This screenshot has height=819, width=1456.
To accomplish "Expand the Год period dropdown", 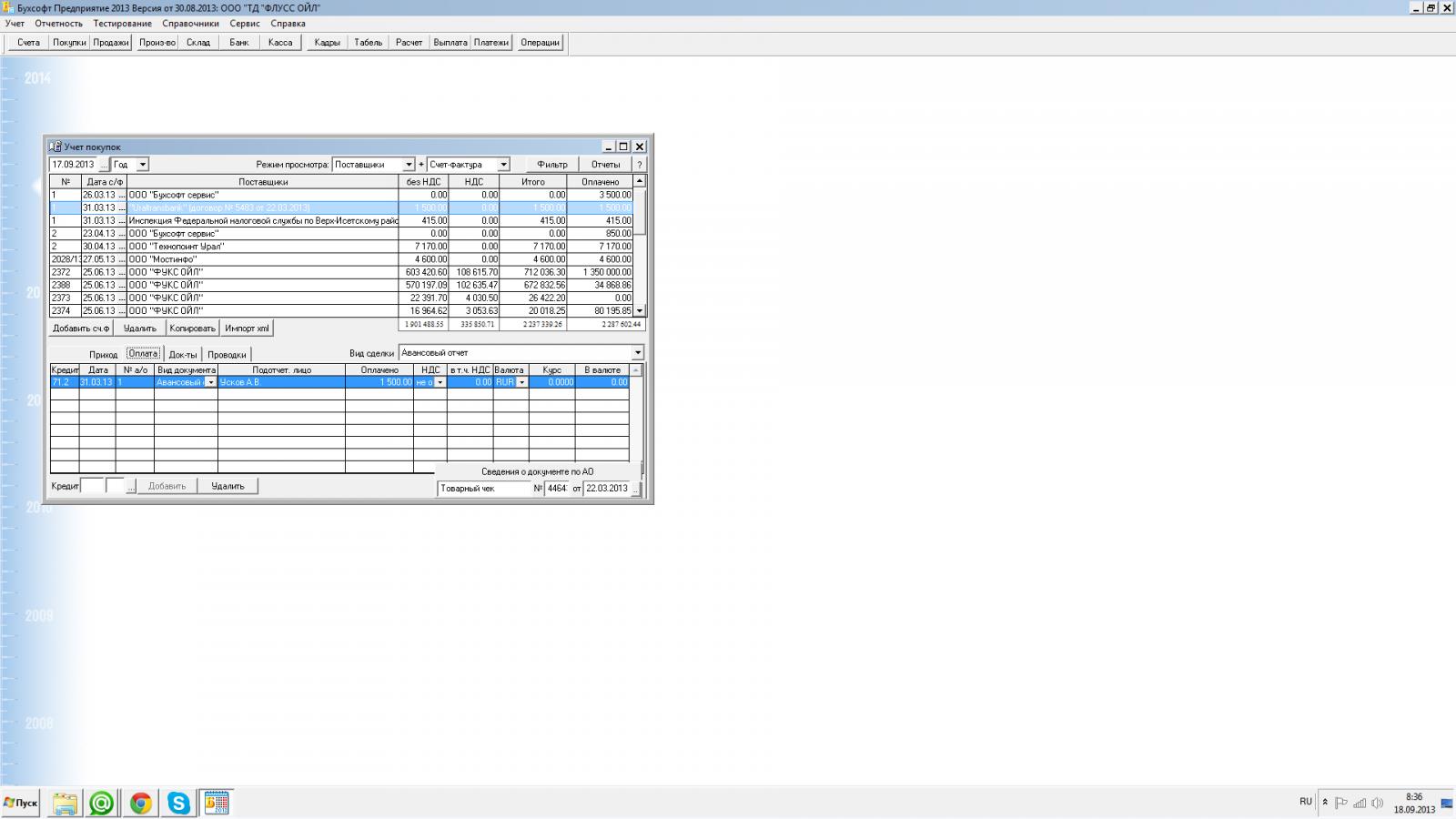I will click(143, 165).
